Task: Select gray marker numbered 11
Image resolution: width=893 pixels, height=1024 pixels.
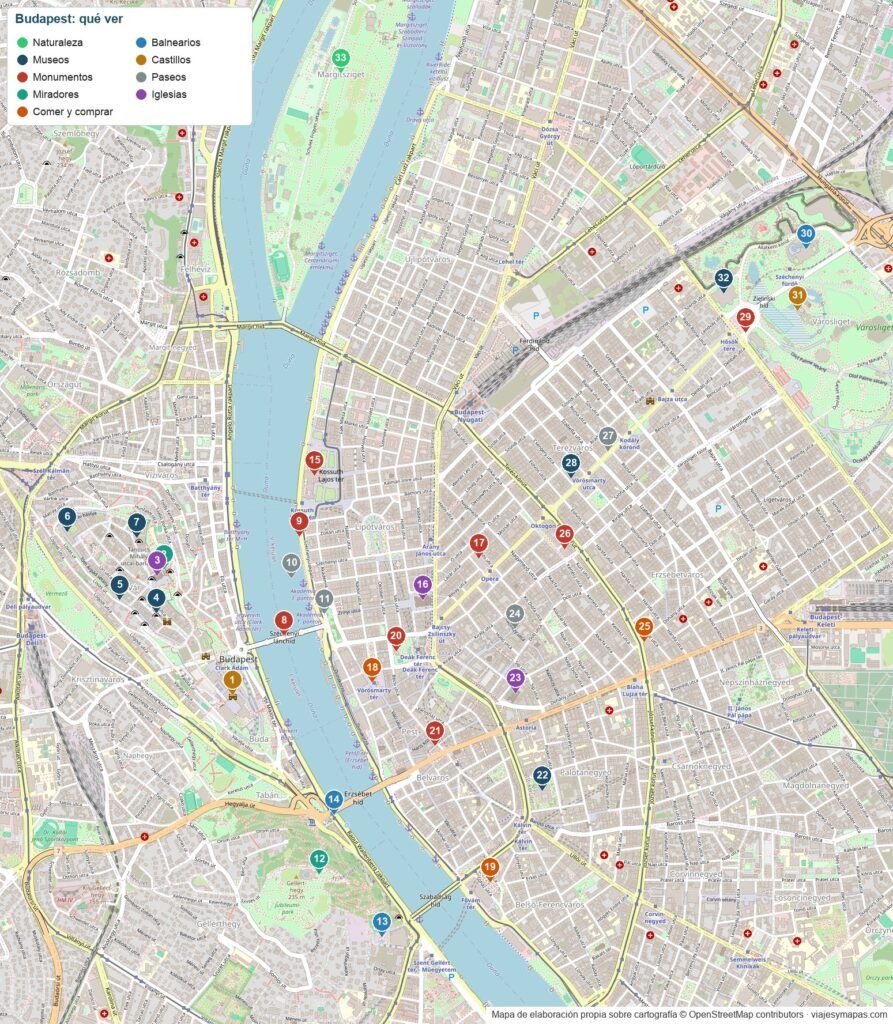Action: click(324, 599)
